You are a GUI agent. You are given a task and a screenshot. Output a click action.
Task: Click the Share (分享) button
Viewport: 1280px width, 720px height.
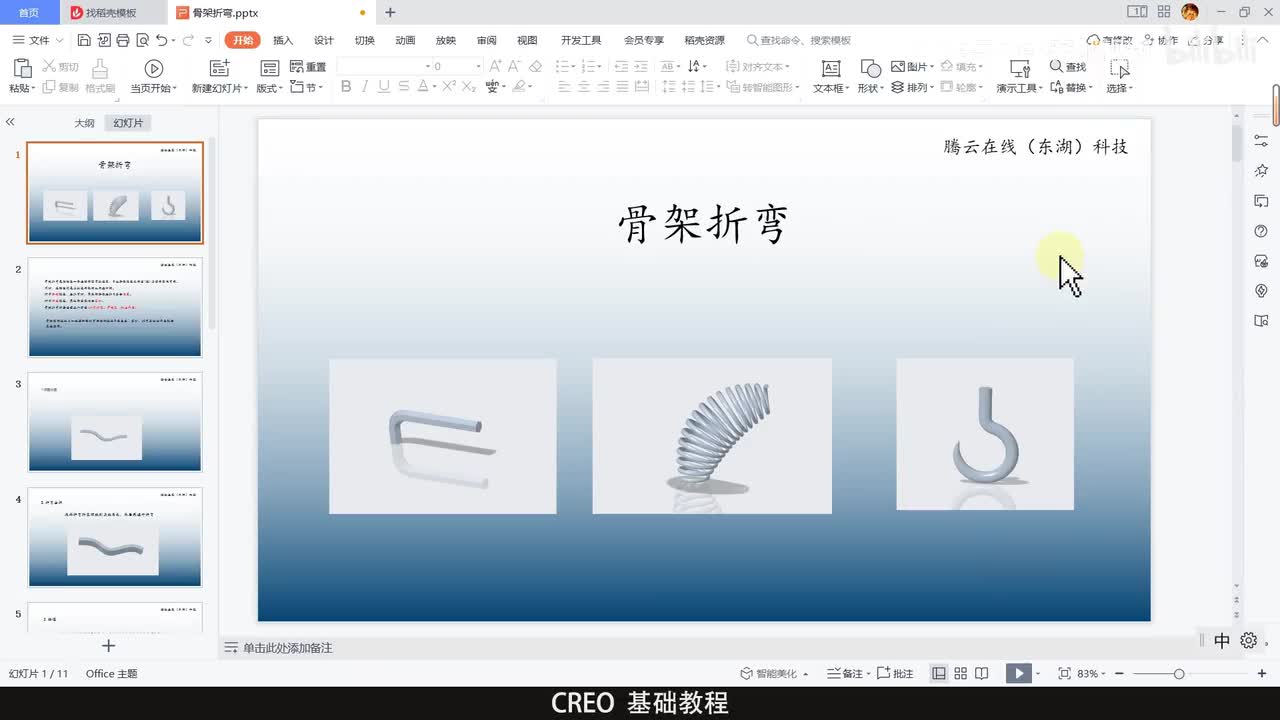[x=1205, y=40]
